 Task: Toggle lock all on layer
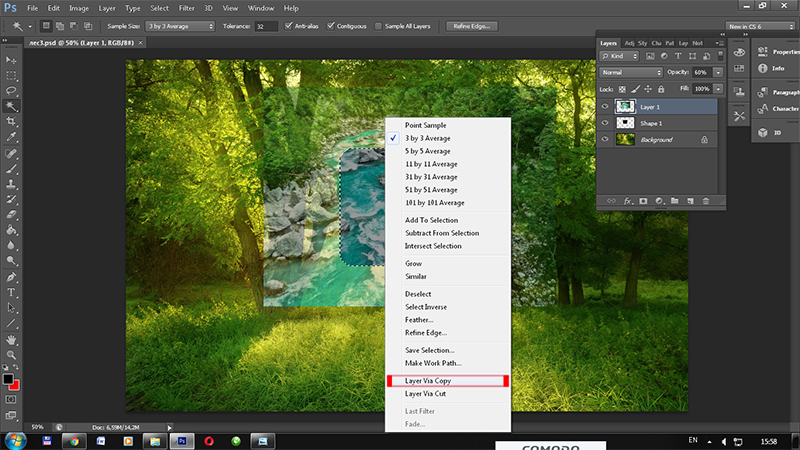tap(661, 89)
